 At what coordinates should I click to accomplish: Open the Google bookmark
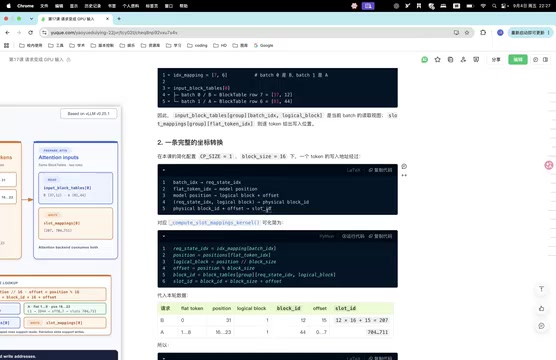pyautogui.click(x=263, y=45)
